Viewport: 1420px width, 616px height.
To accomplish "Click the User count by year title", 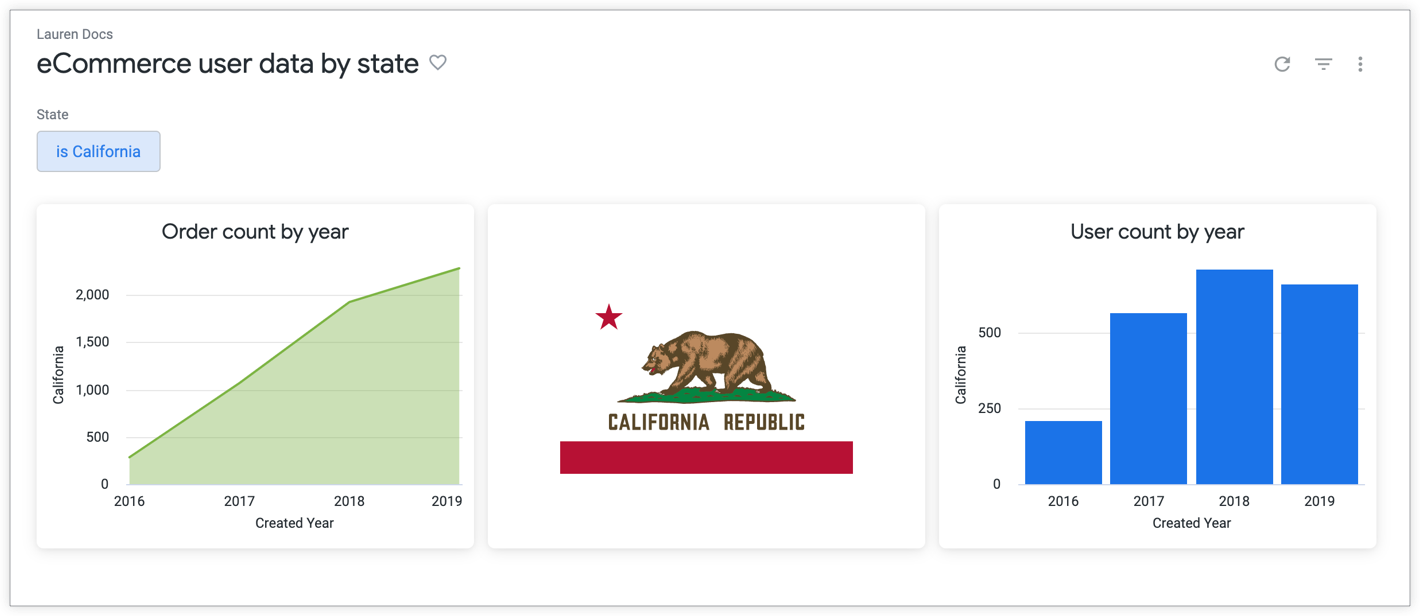I will click(1157, 232).
